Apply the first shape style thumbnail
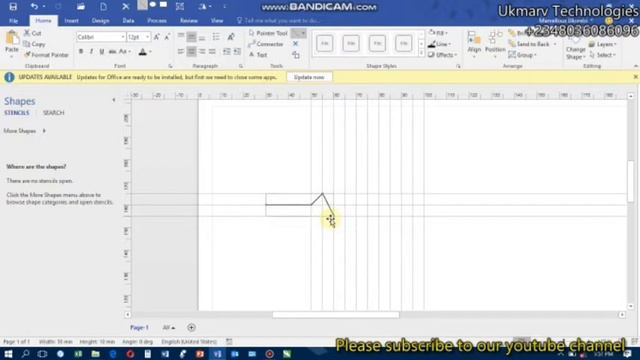The height and width of the screenshot is (360, 640). [325, 44]
